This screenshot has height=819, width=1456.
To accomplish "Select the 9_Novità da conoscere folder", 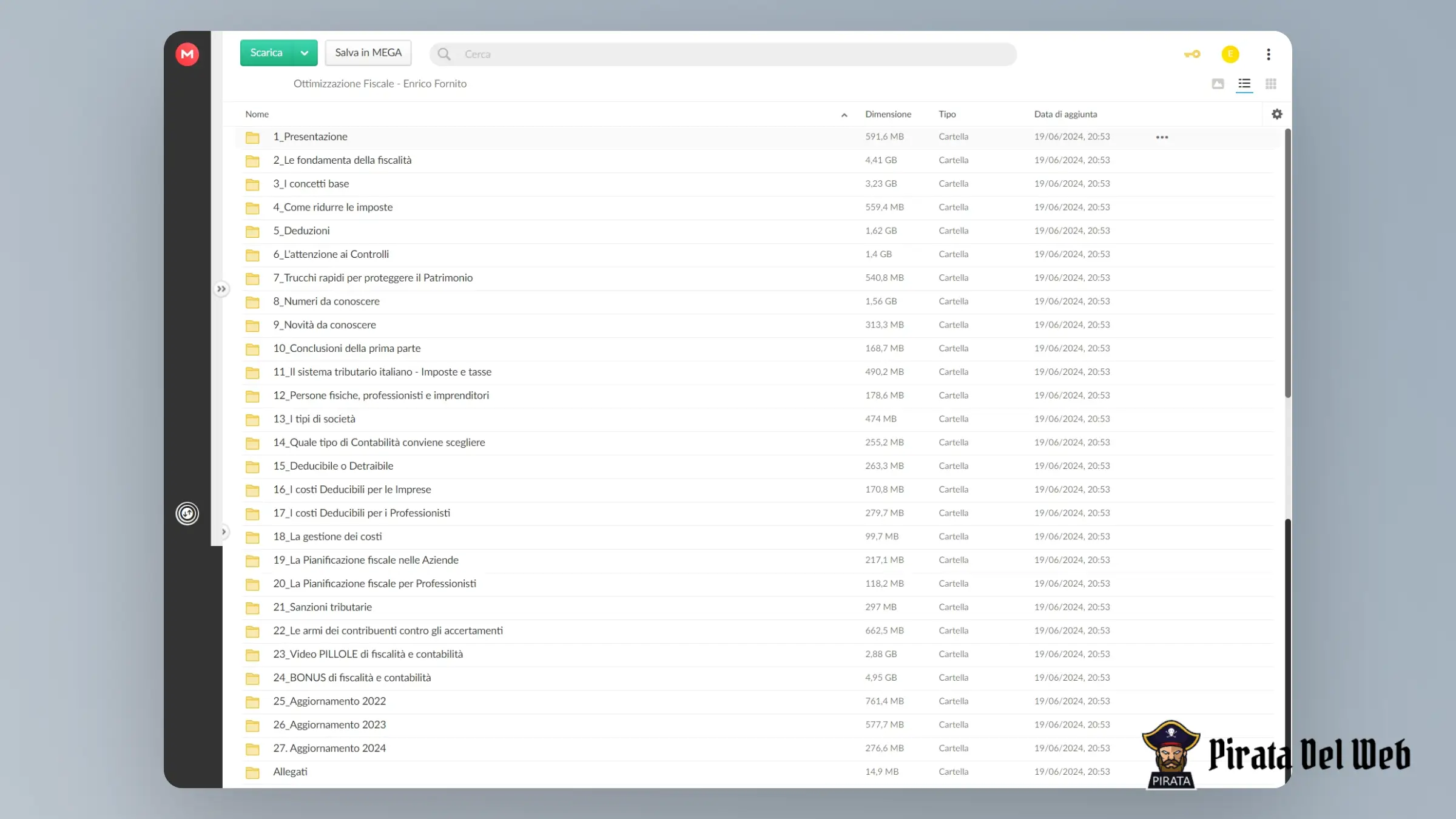I will (x=325, y=325).
